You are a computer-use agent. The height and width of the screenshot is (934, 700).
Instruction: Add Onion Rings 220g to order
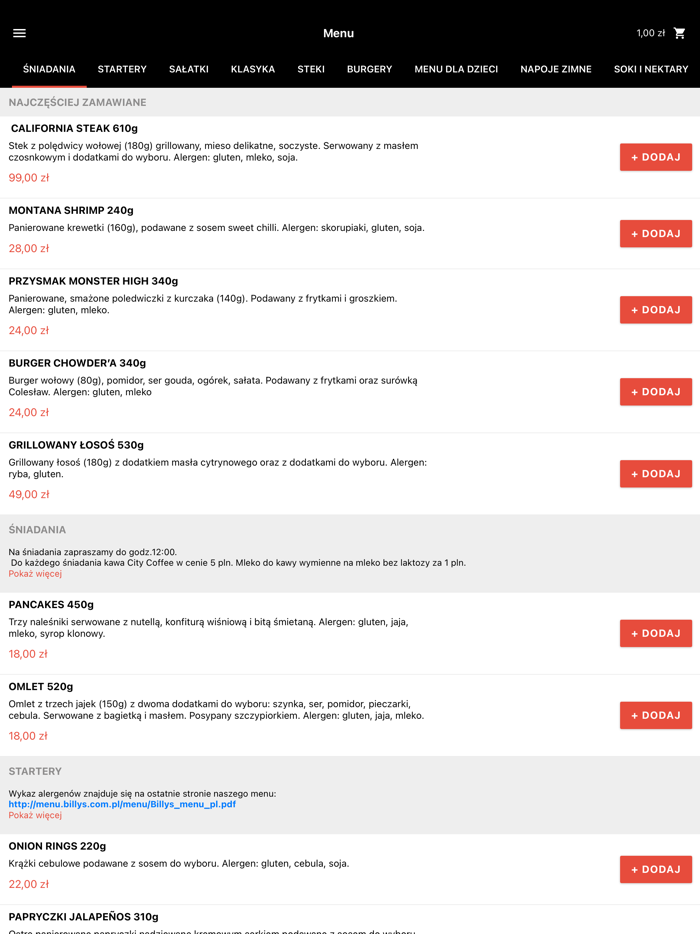click(655, 869)
